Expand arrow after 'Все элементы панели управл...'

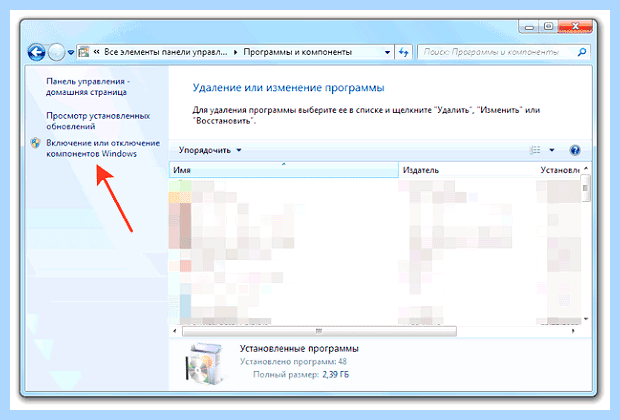coord(235,52)
